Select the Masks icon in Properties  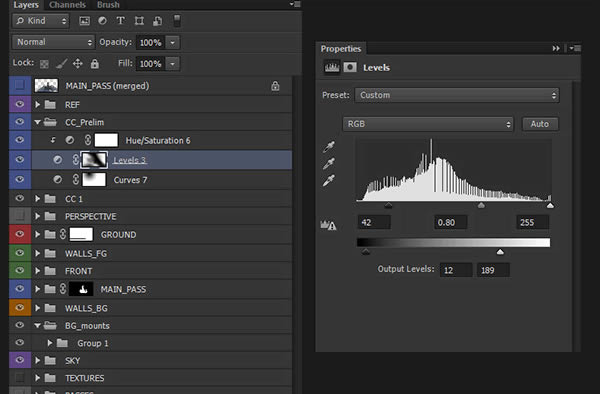coord(350,67)
